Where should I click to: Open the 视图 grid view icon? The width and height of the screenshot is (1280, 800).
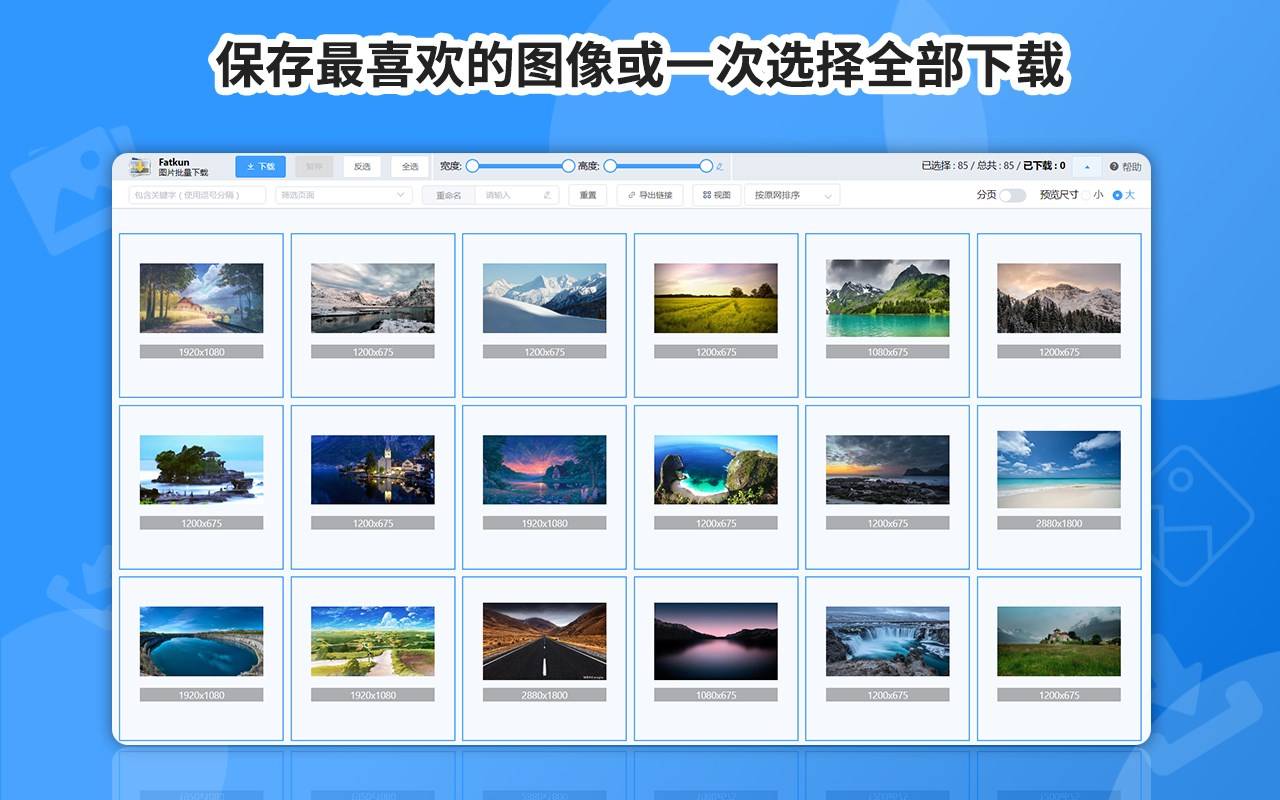[706, 195]
